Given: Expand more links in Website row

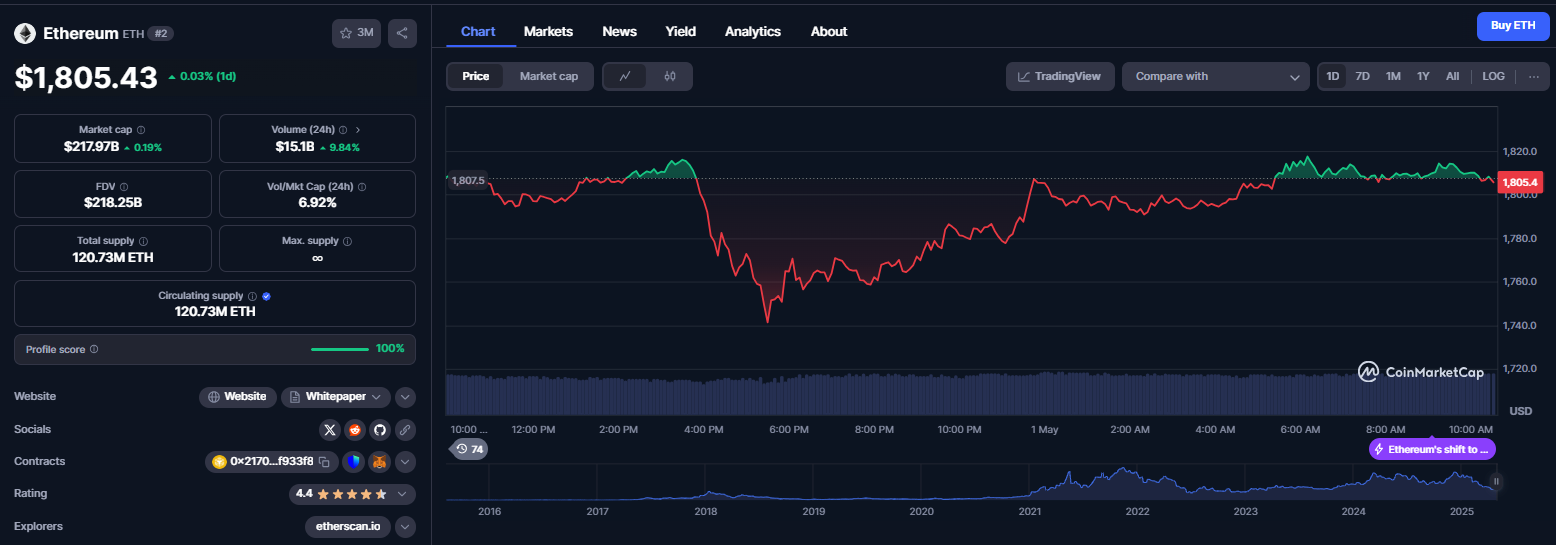Looking at the screenshot, I should click(405, 397).
